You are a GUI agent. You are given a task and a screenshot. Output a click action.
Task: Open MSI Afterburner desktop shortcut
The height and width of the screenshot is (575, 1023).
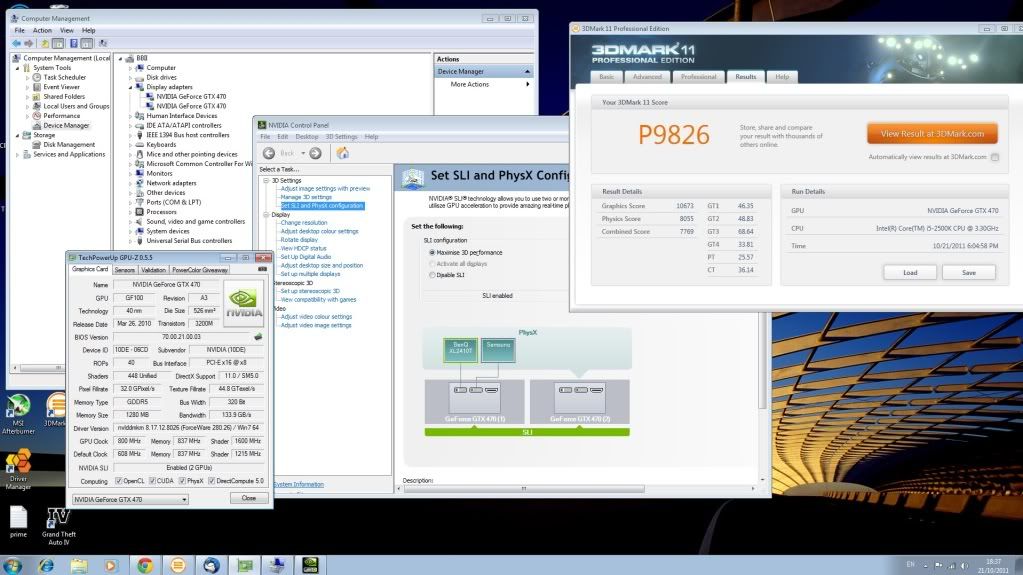(18, 414)
